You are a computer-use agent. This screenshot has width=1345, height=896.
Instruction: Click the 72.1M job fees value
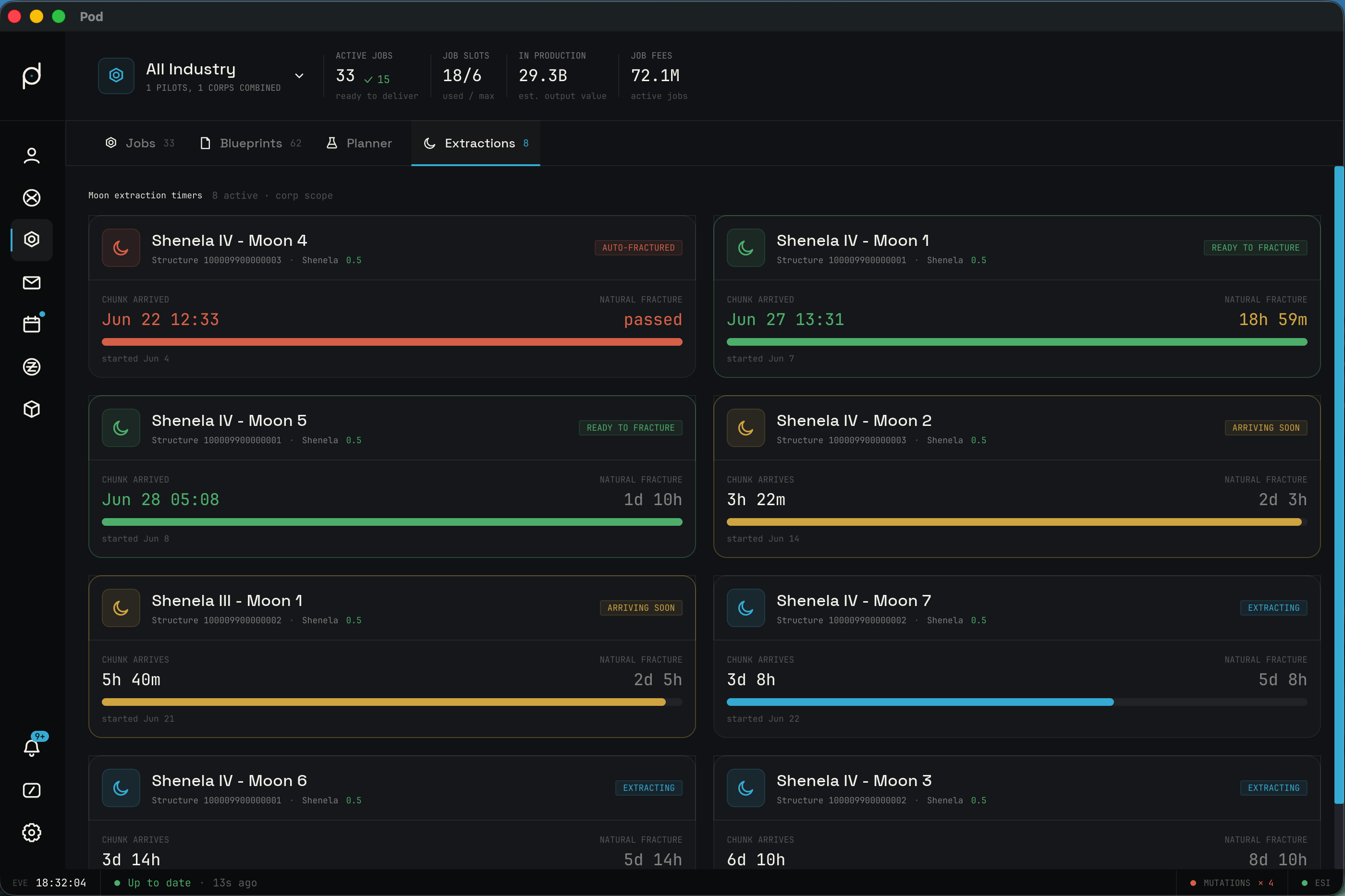point(655,75)
